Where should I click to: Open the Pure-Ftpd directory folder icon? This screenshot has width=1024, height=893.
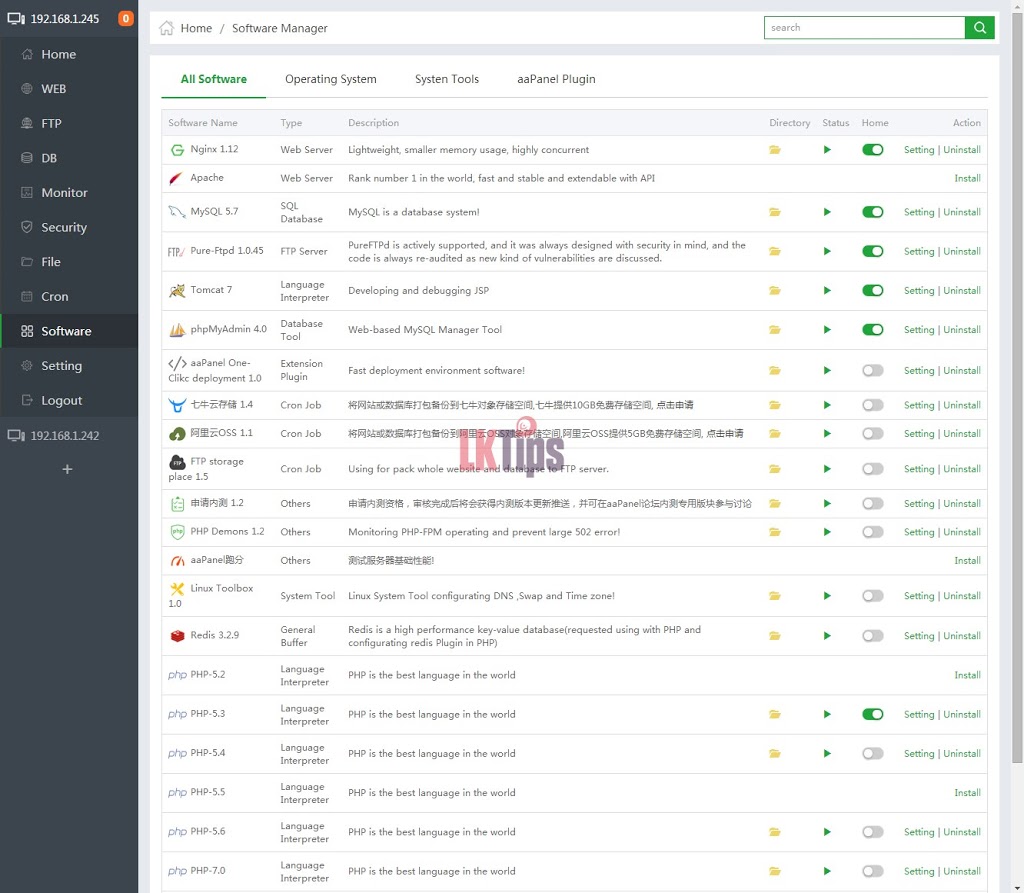click(775, 251)
